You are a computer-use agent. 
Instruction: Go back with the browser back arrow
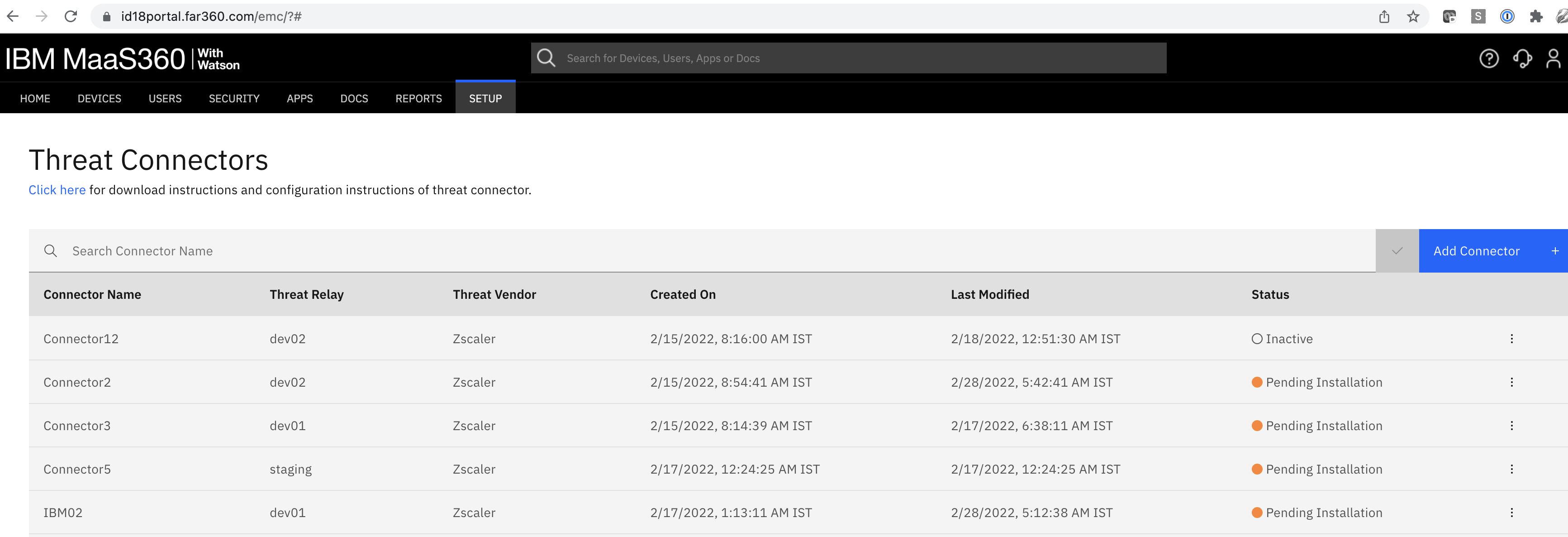click(x=13, y=16)
